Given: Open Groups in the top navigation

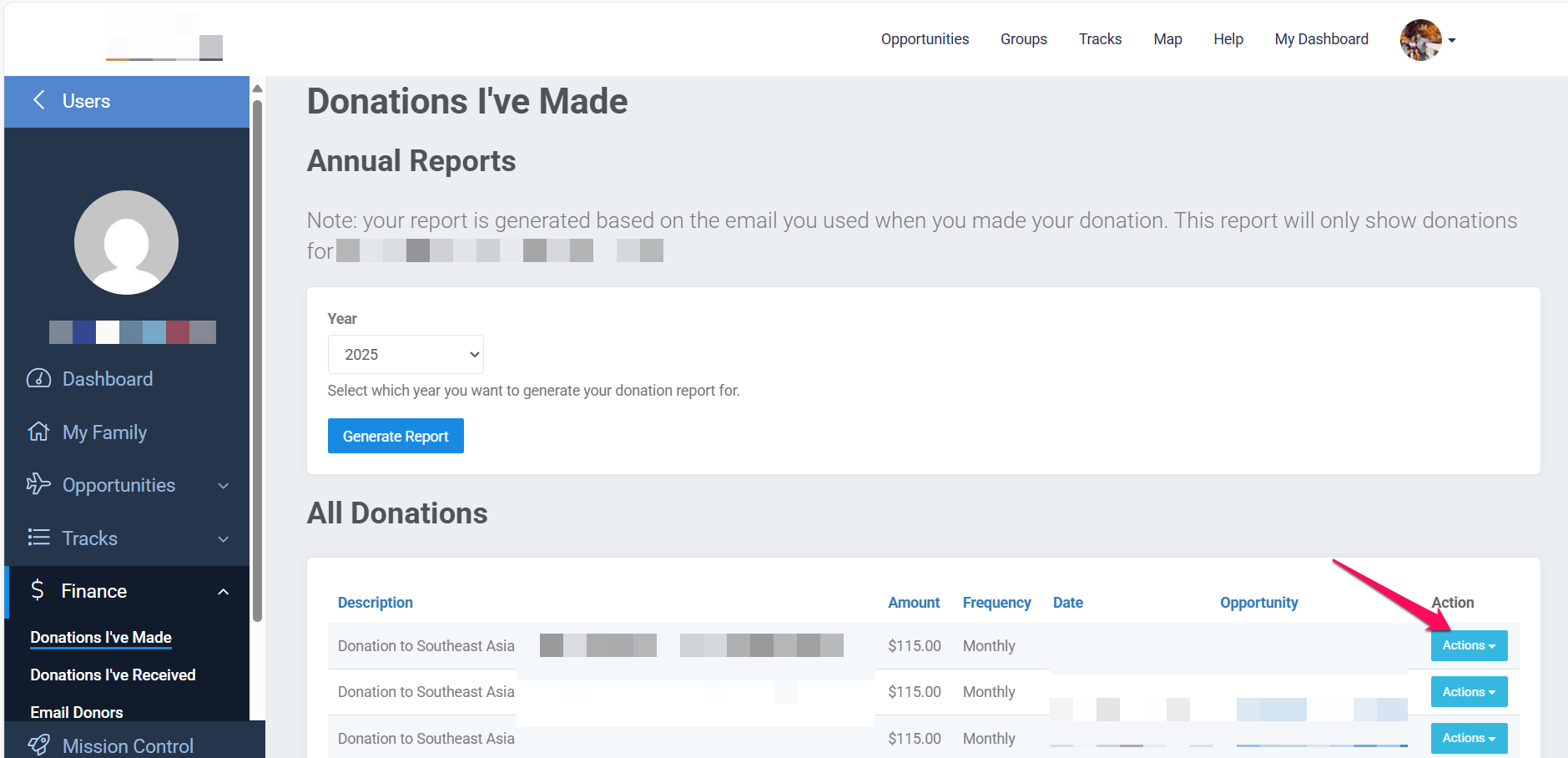Looking at the screenshot, I should pos(1024,39).
